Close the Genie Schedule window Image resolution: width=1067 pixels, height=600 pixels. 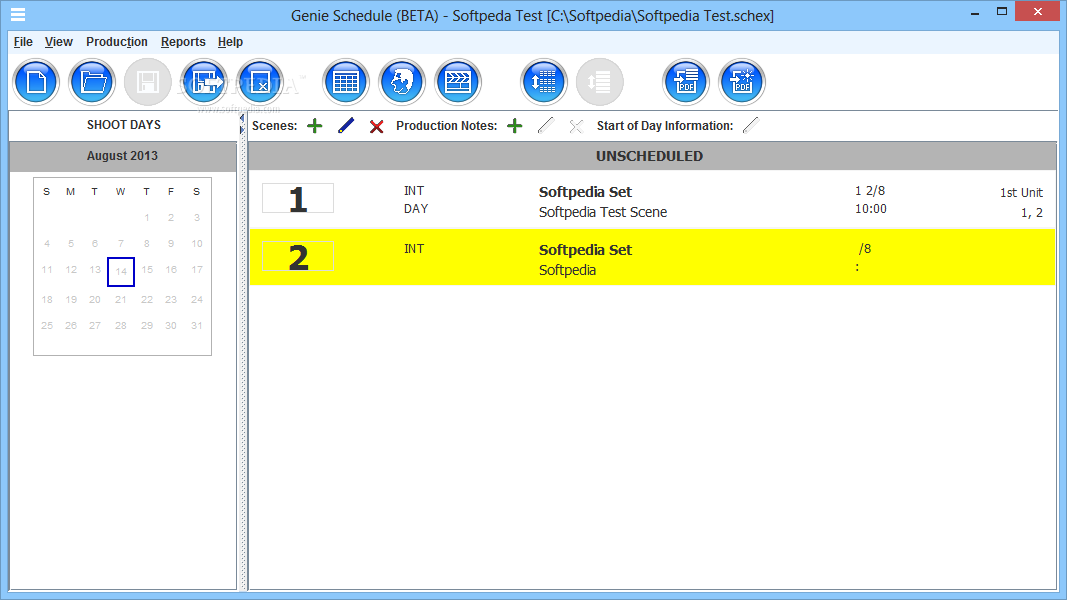tap(1038, 12)
